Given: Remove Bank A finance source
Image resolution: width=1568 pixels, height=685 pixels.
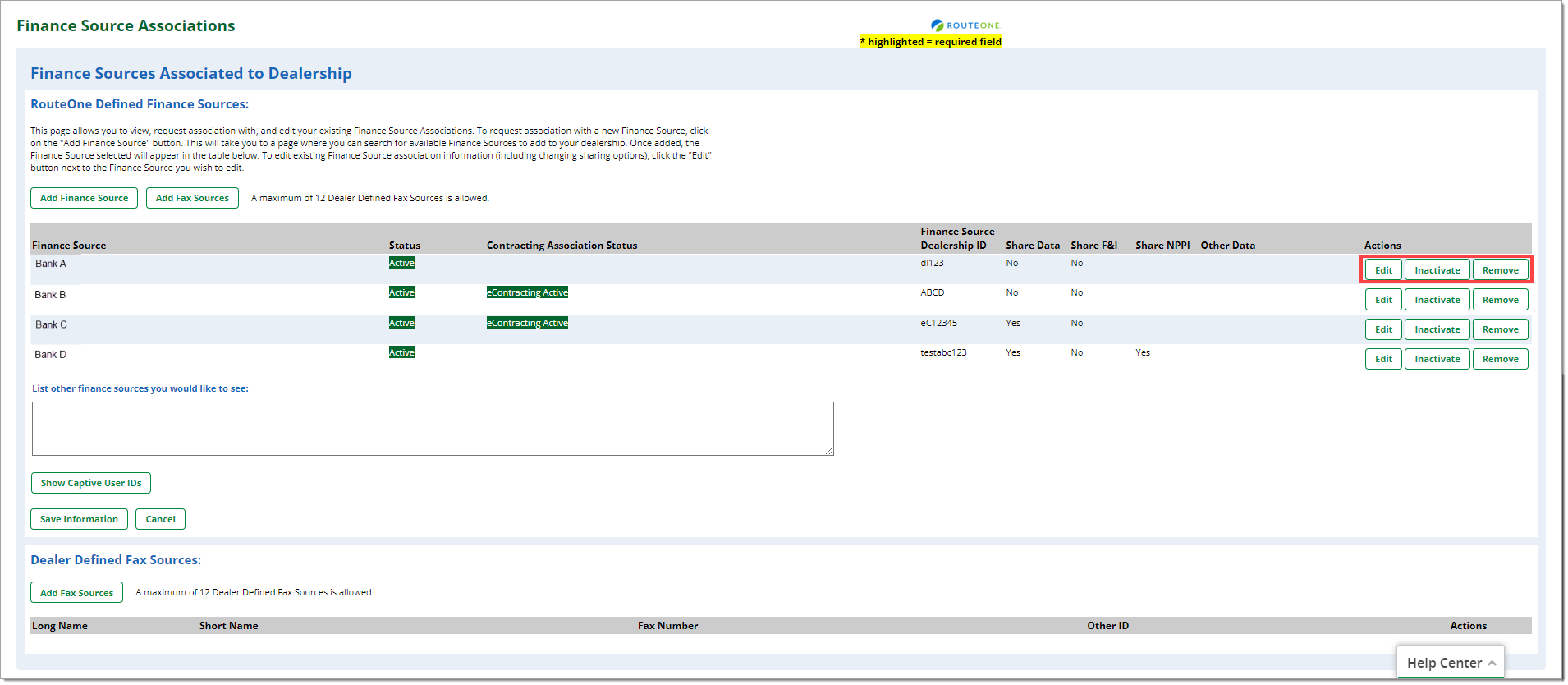Looking at the screenshot, I should coord(1500,270).
